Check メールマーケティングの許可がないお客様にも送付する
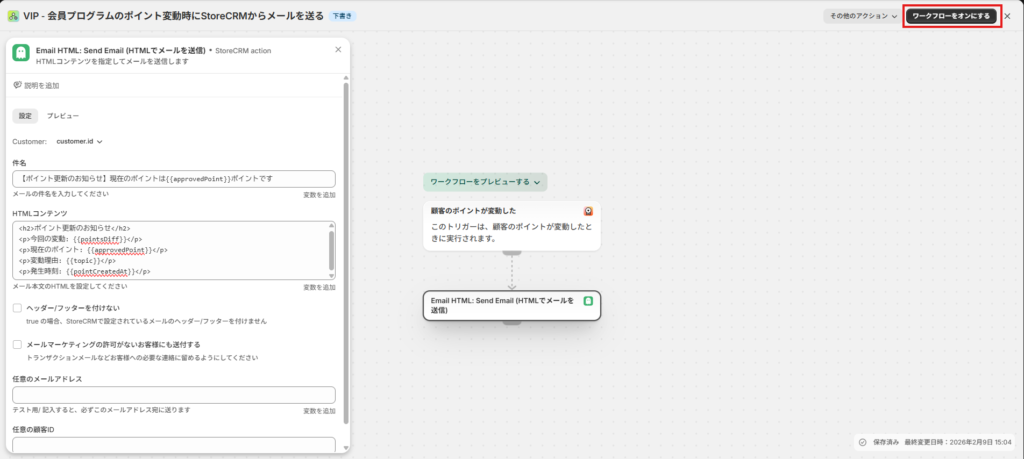The image size is (1024, 459). (18, 345)
